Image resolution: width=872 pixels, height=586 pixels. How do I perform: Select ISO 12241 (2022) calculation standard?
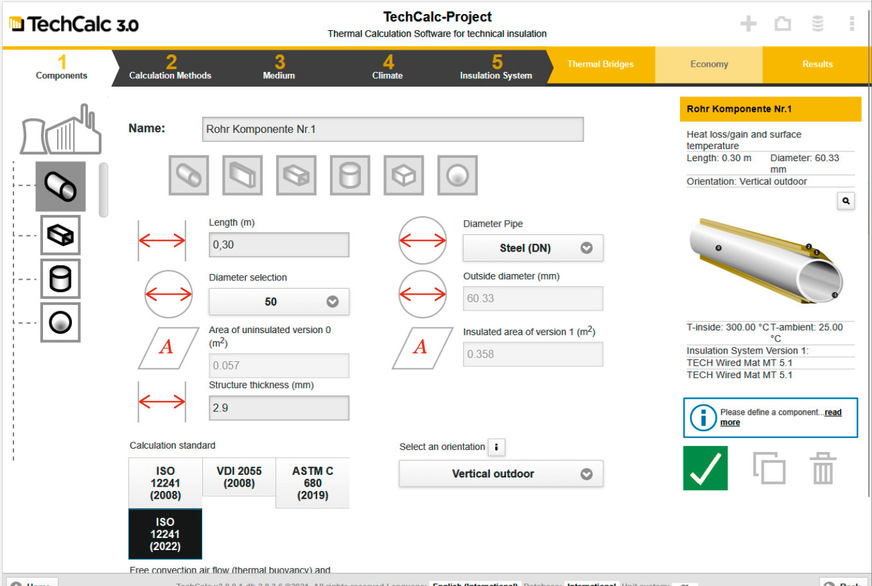coord(165,534)
